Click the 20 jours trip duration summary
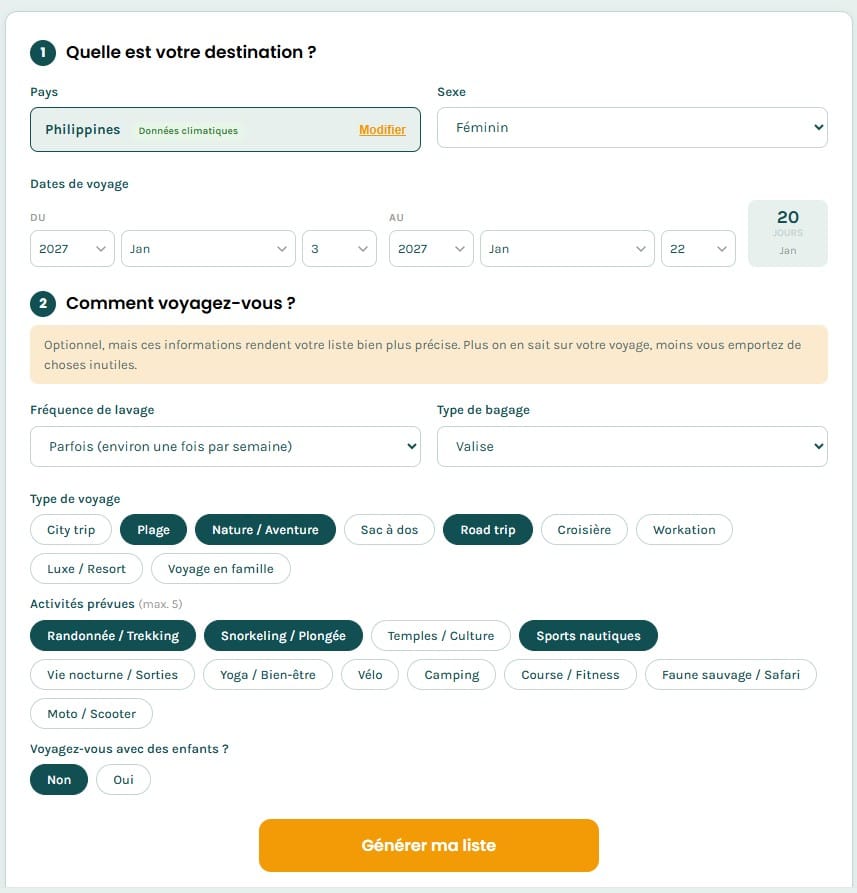The image size is (857, 893). 788,233
